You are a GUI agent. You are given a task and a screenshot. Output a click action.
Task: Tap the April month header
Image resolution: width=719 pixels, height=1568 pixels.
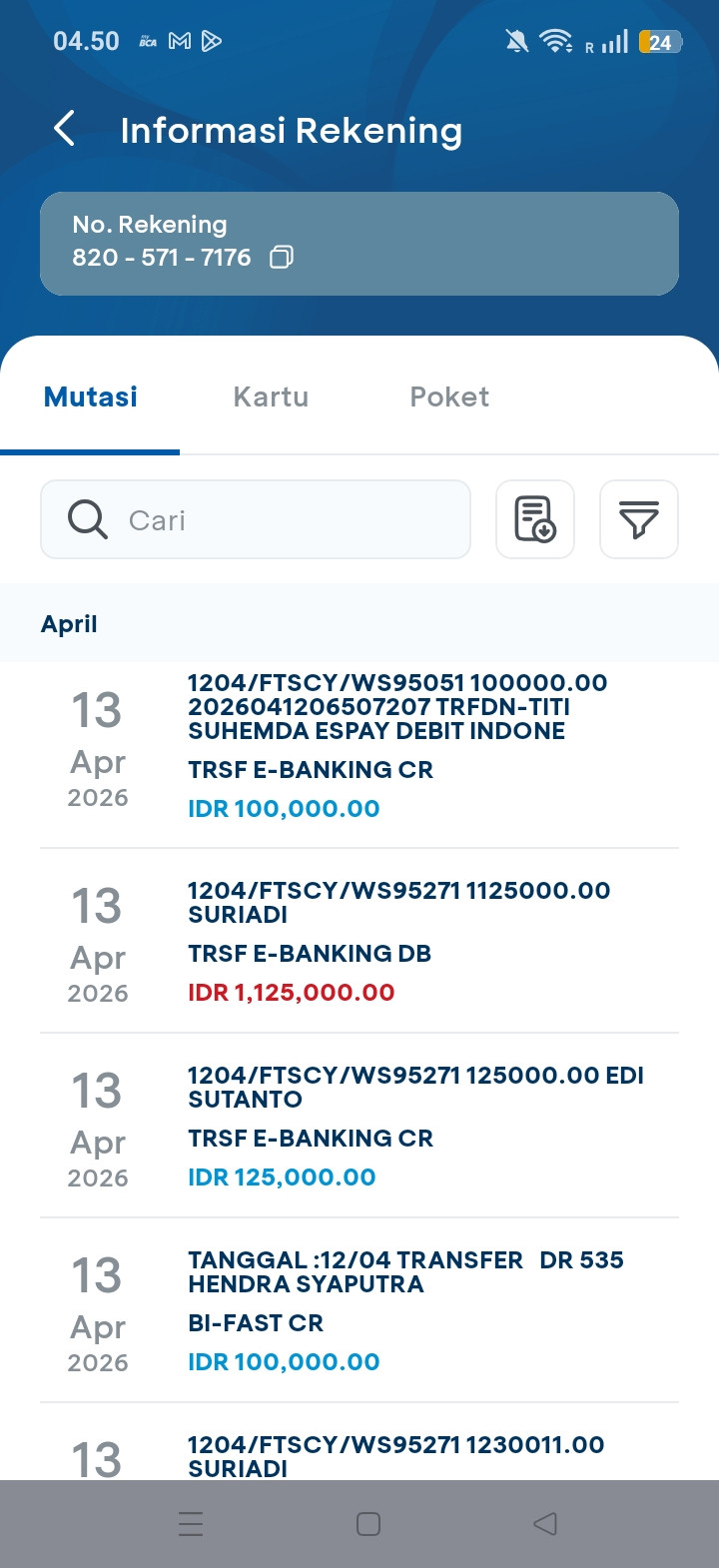point(70,624)
